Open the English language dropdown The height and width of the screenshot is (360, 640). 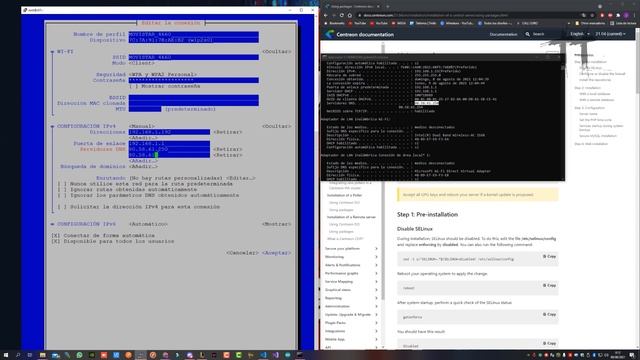tap(580, 34)
